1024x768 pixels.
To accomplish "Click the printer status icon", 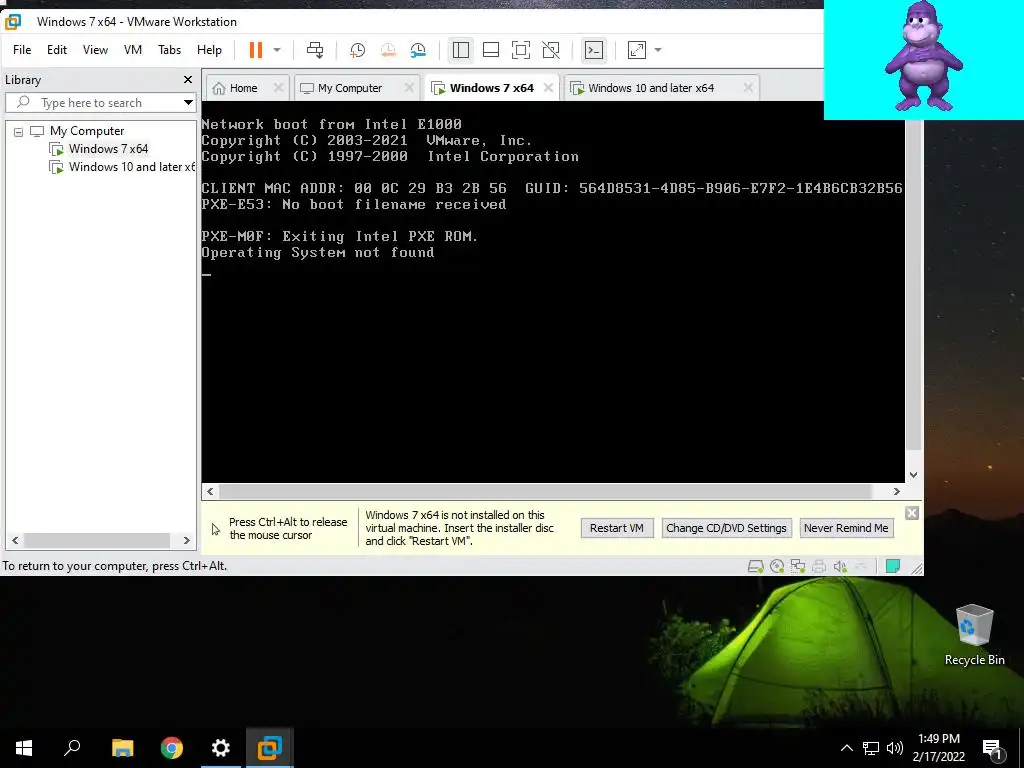I will pos(819,566).
